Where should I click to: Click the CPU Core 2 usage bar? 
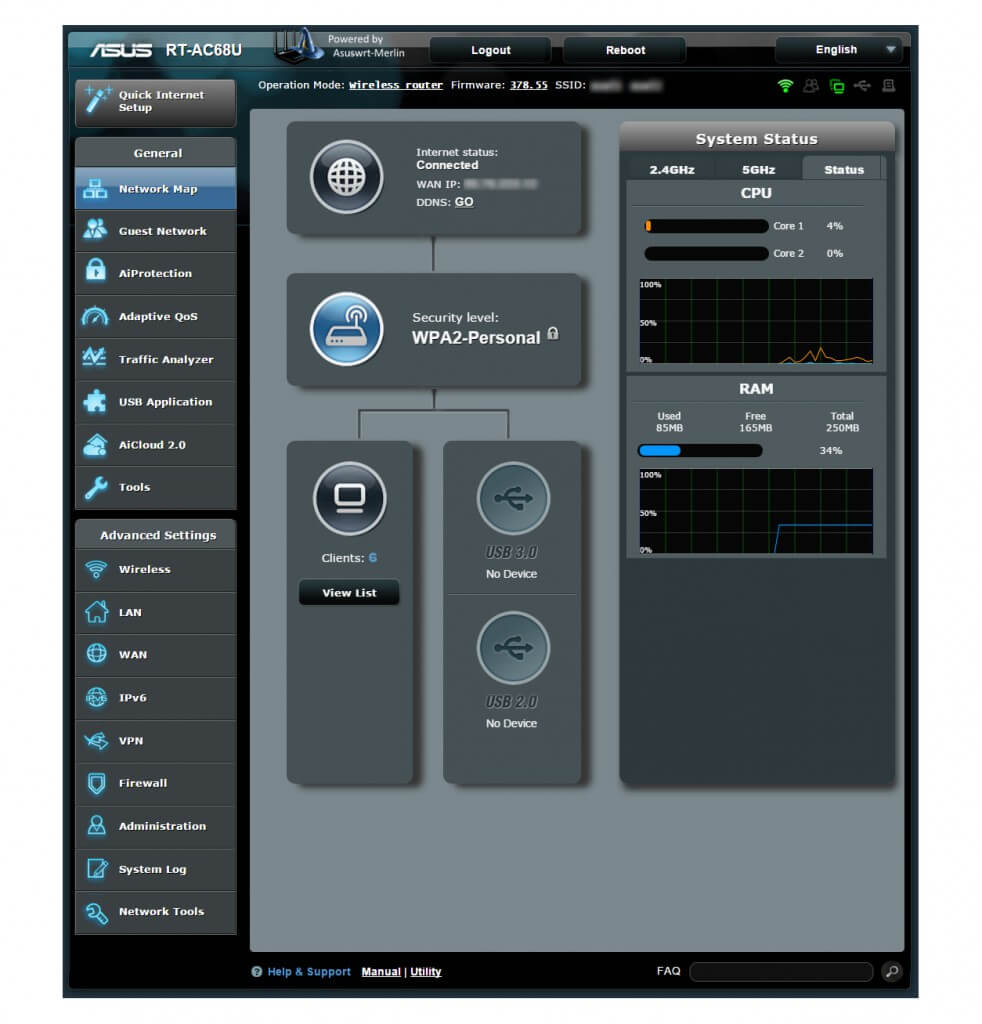click(706, 253)
